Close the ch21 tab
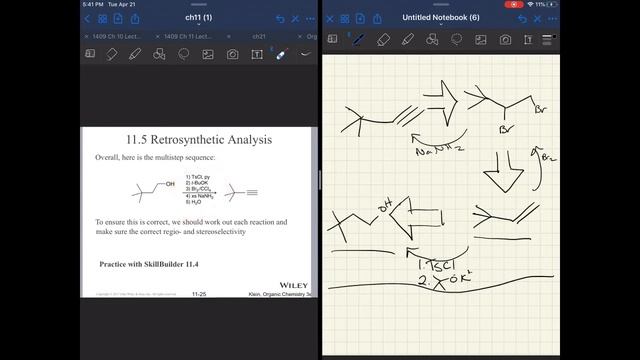Viewport: 640px width, 360px height. tap(229, 36)
